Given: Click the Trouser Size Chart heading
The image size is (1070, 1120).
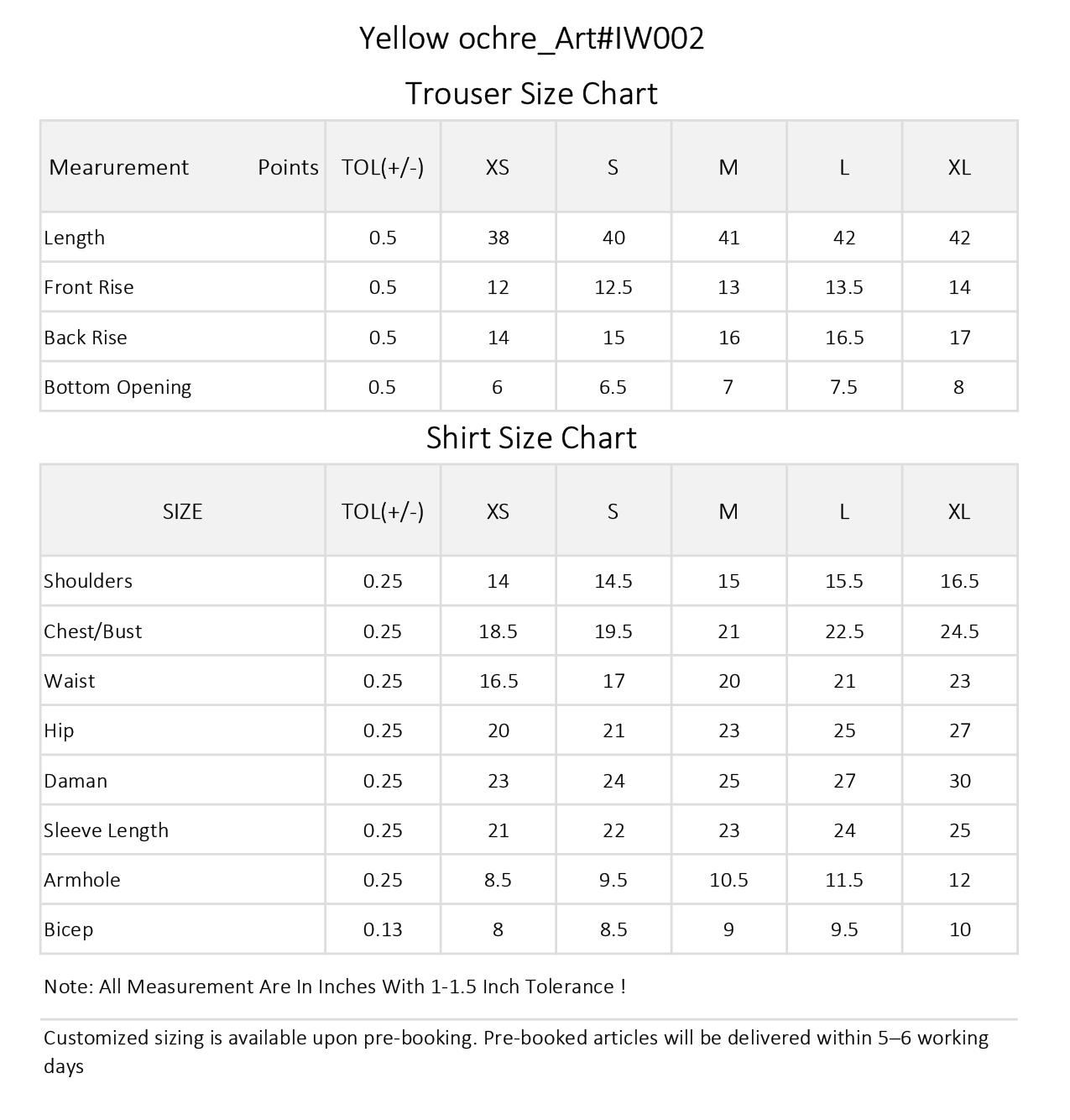Looking at the screenshot, I should coord(531,93).
